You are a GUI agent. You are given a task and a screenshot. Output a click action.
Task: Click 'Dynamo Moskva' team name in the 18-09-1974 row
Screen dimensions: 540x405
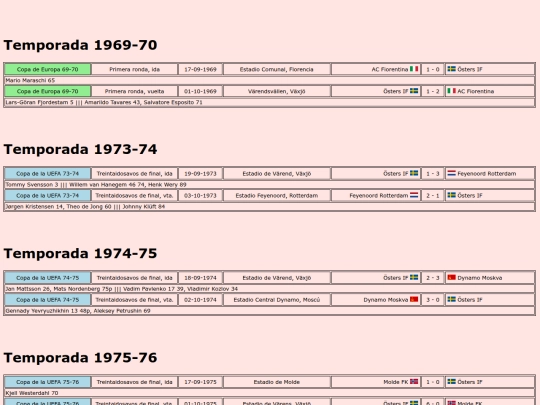(479, 278)
